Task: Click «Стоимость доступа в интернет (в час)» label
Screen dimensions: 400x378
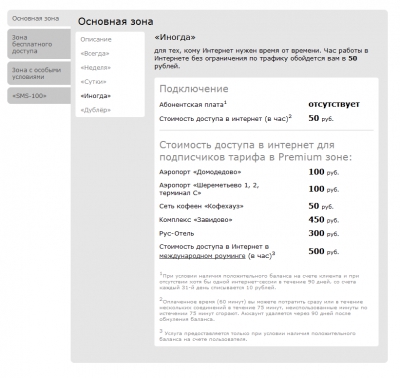Action: [x=225, y=118]
